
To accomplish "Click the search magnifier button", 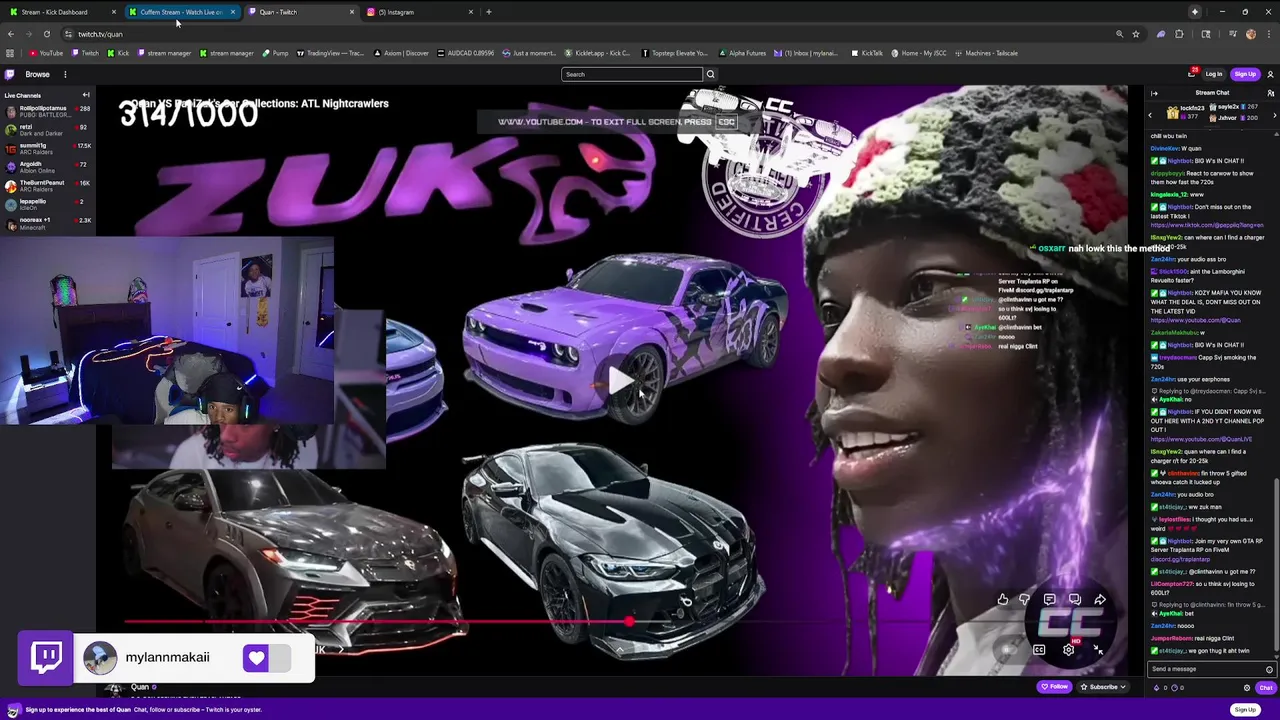I will click(710, 74).
